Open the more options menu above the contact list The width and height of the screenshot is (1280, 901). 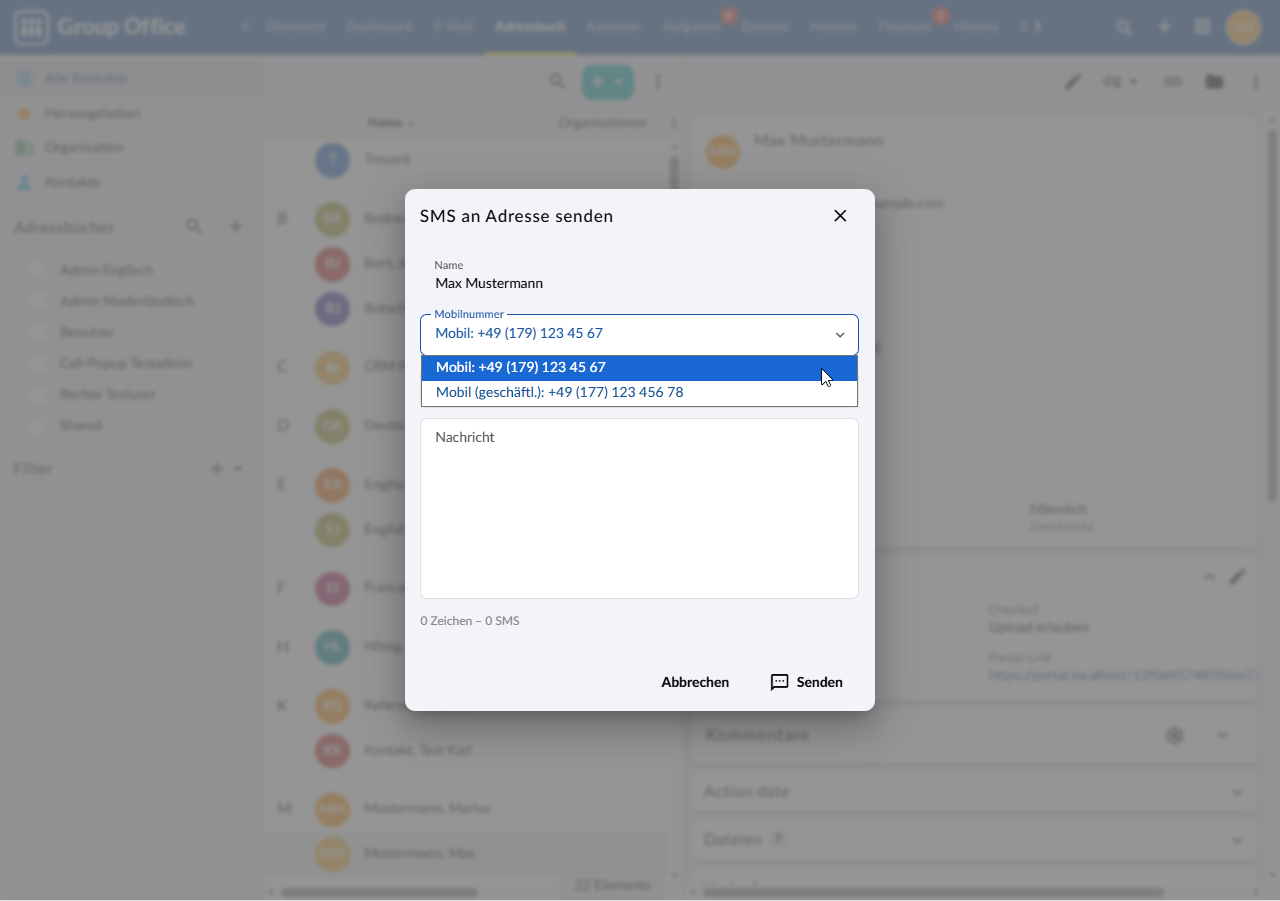click(658, 82)
